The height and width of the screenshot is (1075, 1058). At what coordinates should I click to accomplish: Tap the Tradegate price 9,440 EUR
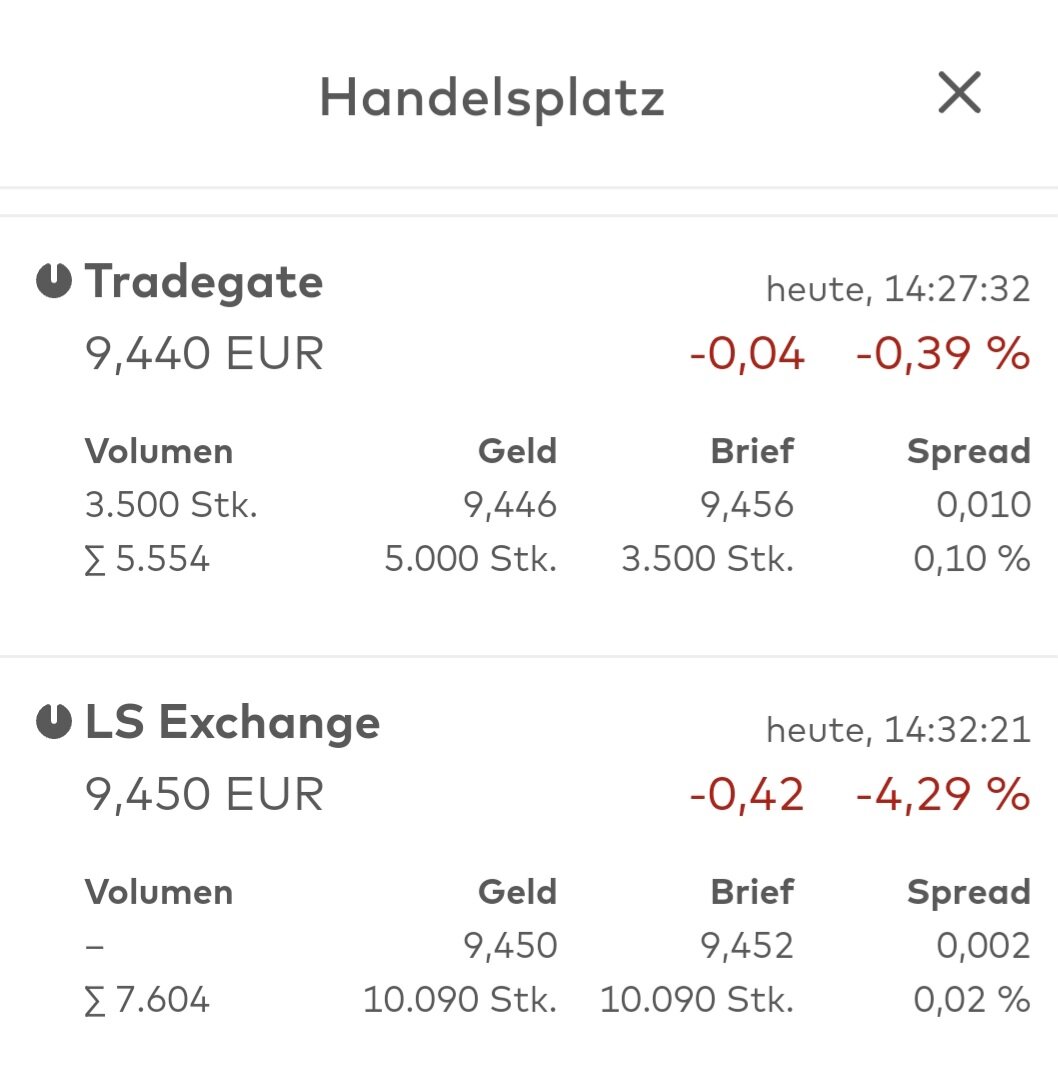(x=205, y=354)
